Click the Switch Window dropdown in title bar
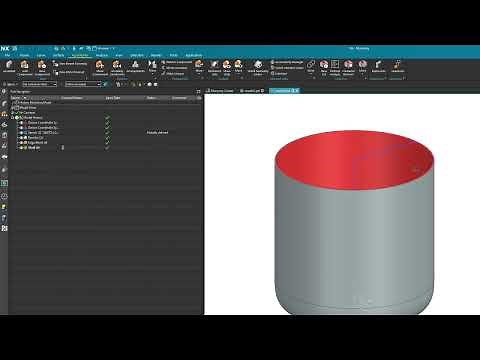Screen dimensions: 480x360 pyautogui.click(x=104, y=49)
